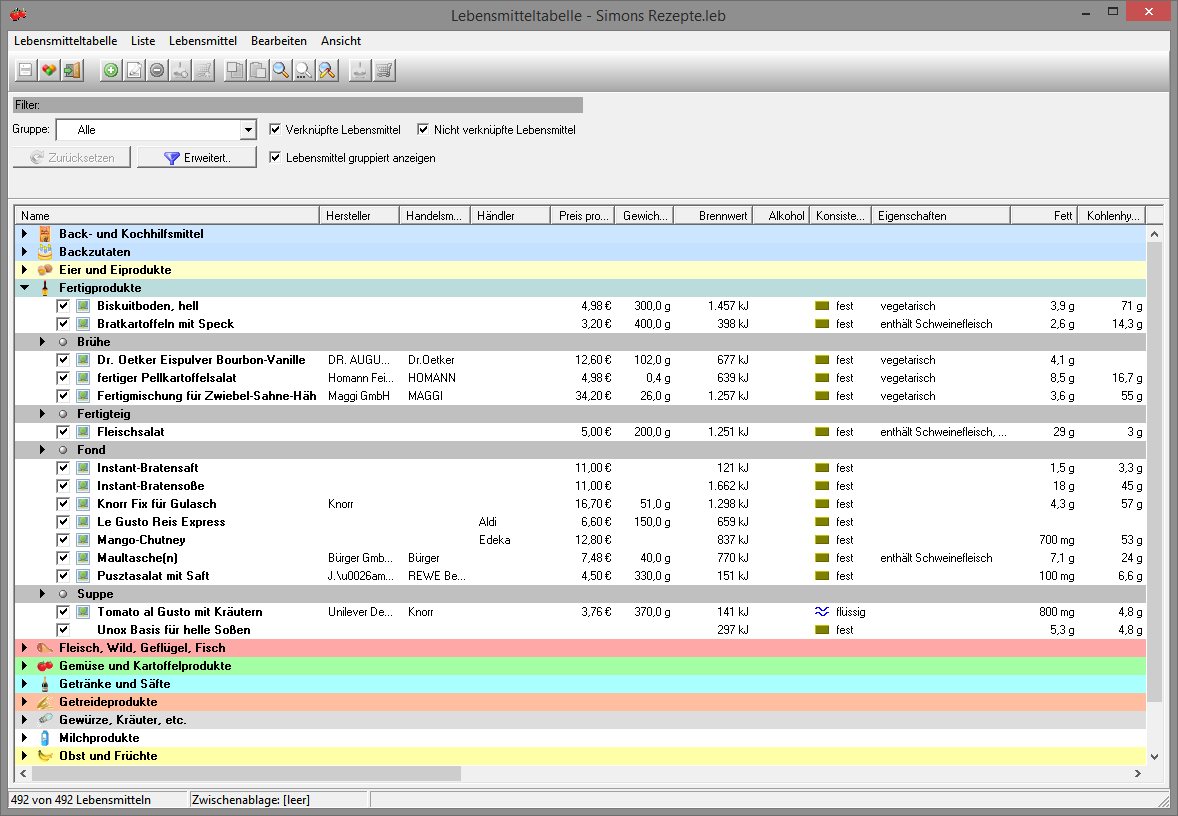Click the blue flüssig consistency swatch for Tomato al Gusto
The image size is (1178, 816).
pyautogui.click(x=822, y=612)
